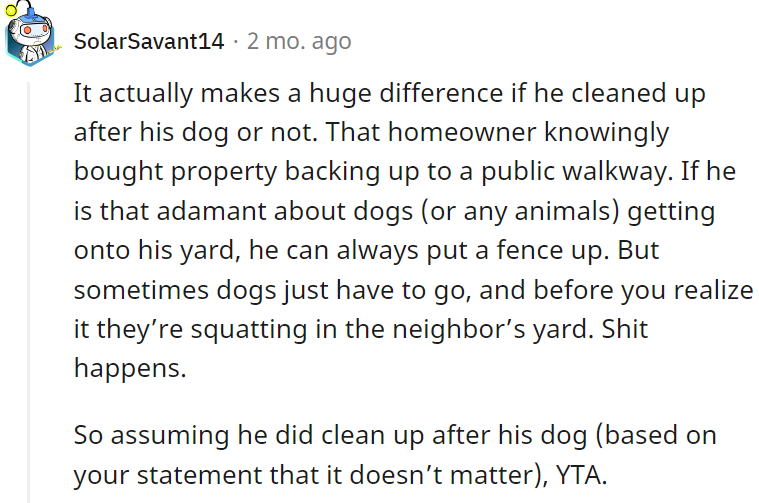The width and height of the screenshot is (759, 503).
Task: Click the word 'squatting' in the comment
Action: click(x=249, y=330)
